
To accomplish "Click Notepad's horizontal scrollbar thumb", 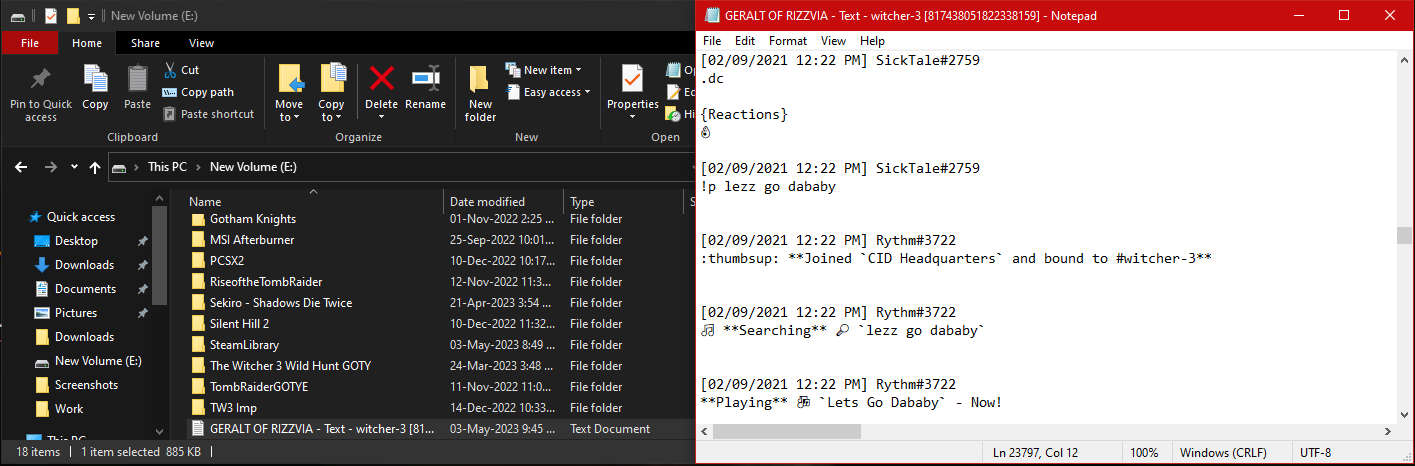I will coord(787,431).
